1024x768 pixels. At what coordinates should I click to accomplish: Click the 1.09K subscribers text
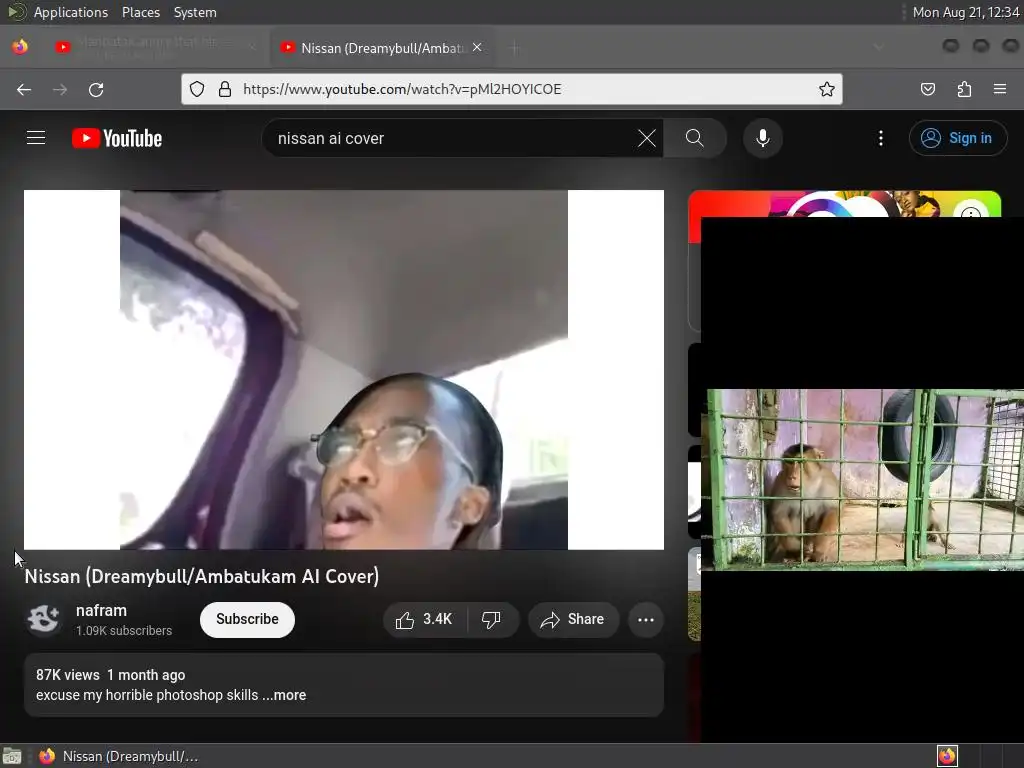click(x=124, y=631)
